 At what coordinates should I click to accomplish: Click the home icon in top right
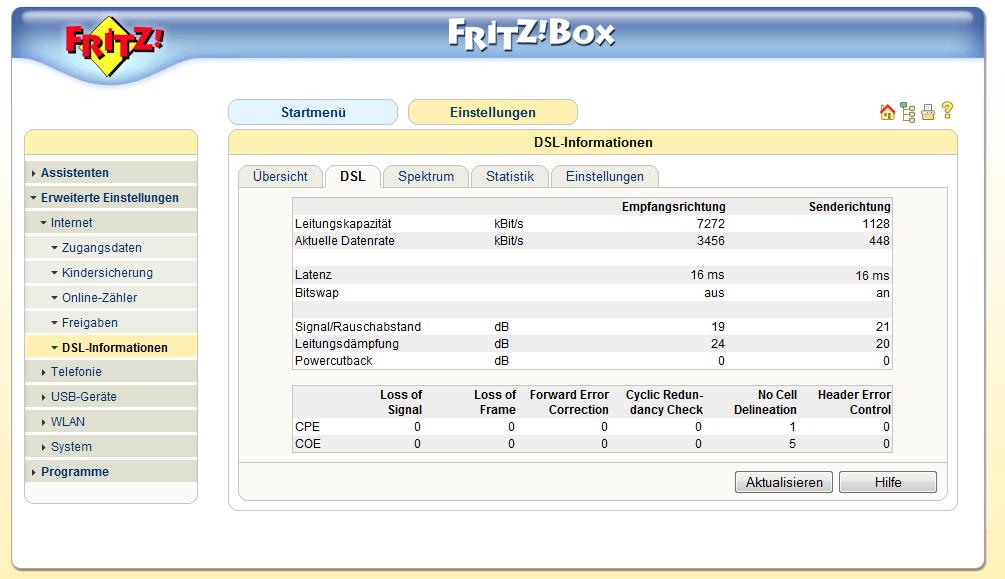click(887, 112)
